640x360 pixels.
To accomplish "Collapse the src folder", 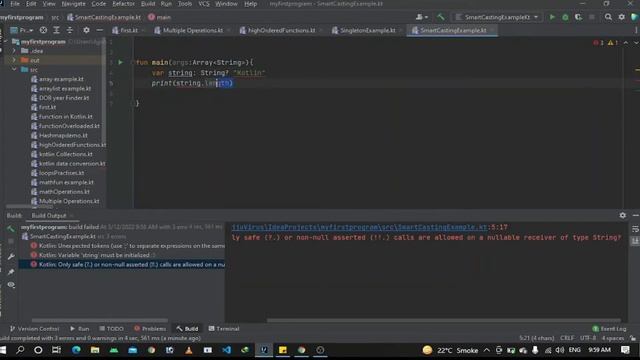I will [14, 70].
